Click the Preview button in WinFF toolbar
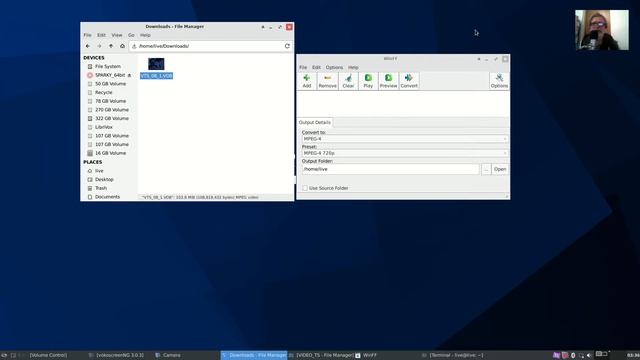Image resolution: width=640 pixels, height=360 pixels. (388, 81)
